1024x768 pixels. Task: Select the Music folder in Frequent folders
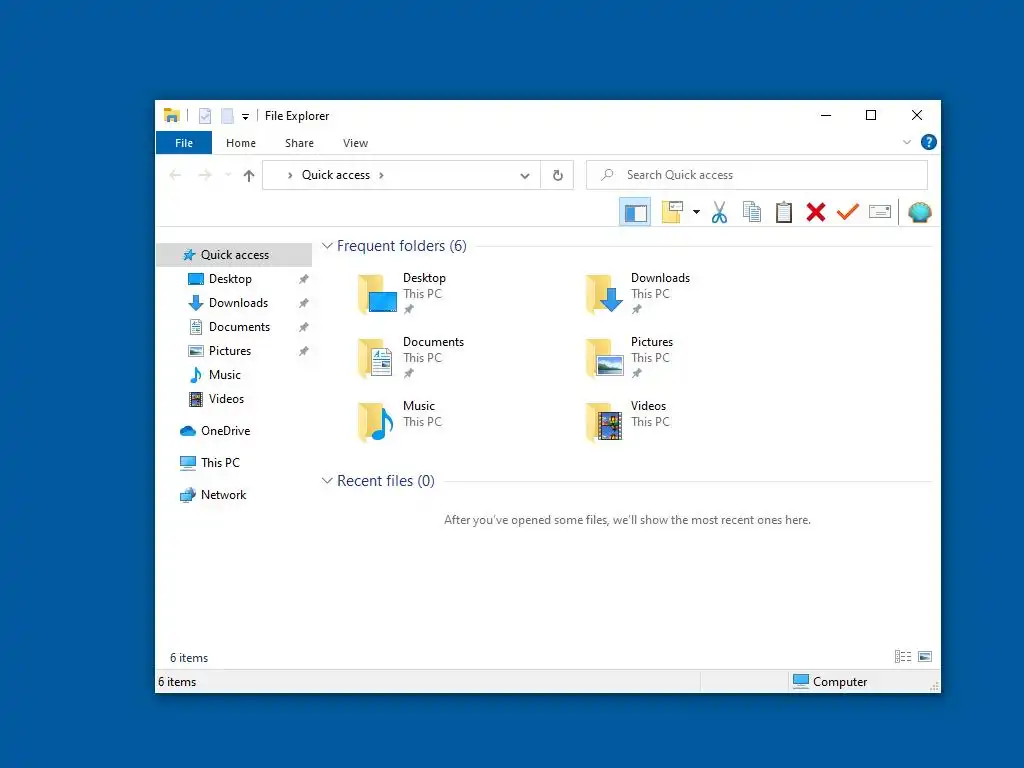[x=400, y=422]
